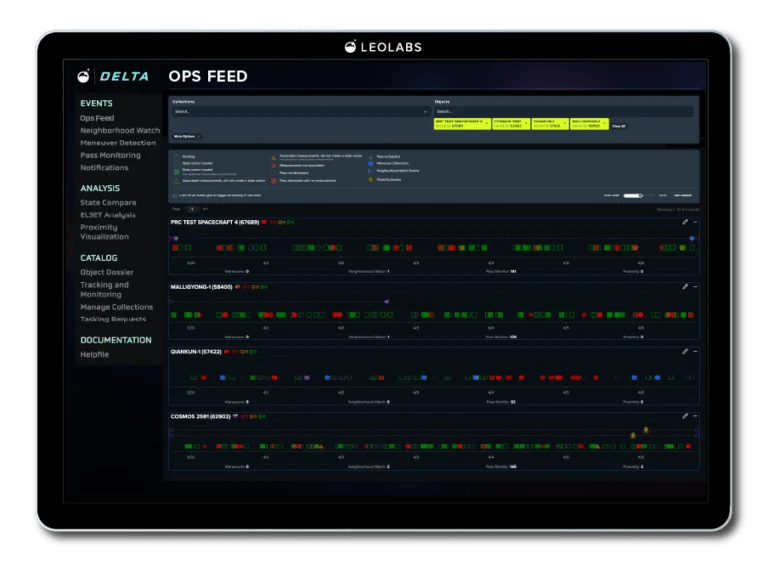Remove the third yellow object tag (57422)

pyautogui.click(x=565, y=123)
